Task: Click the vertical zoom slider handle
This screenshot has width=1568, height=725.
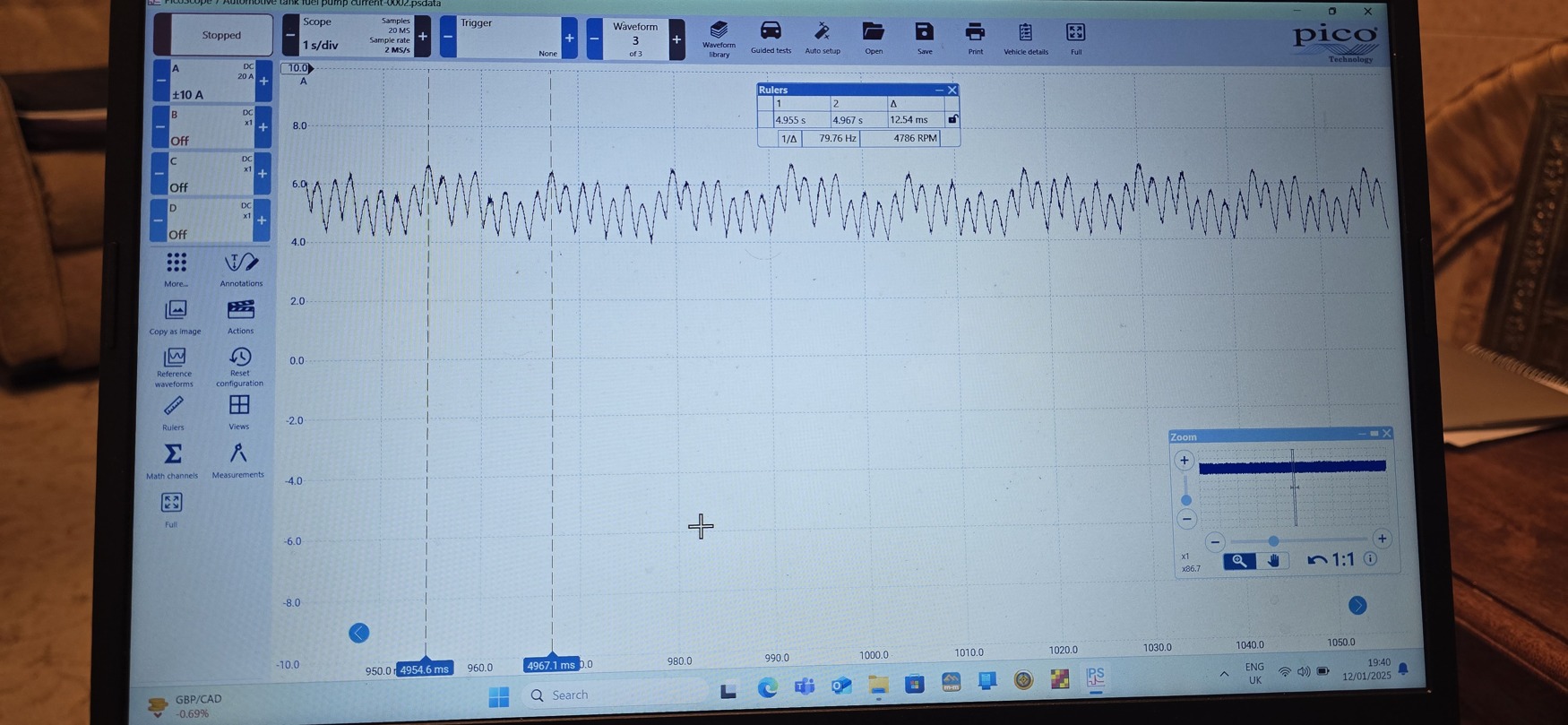Action: [1186, 500]
